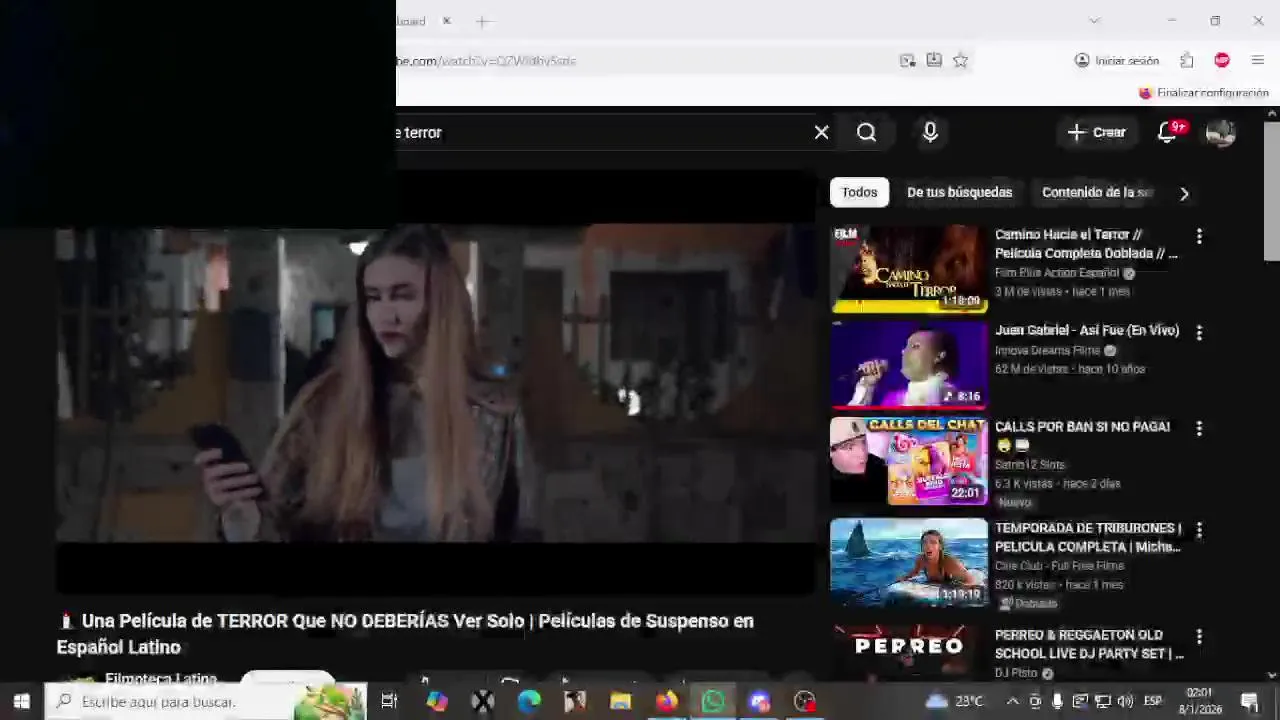Screen dimensions: 1280x720
Task: Click the install/download icon in address bar
Action: (934, 61)
